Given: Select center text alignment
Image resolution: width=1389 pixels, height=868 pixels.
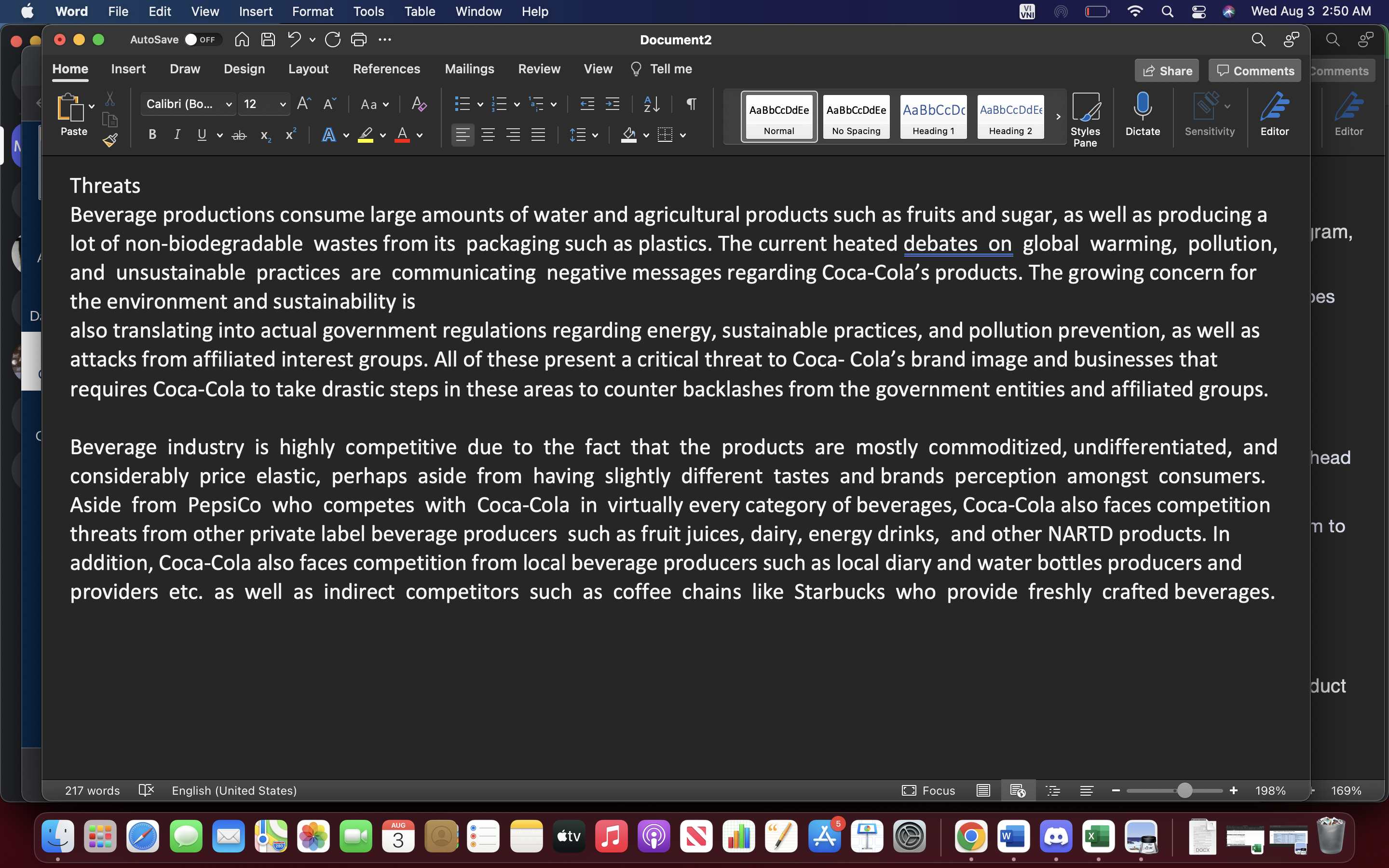Looking at the screenshot, I should click(x=488, y=135).
